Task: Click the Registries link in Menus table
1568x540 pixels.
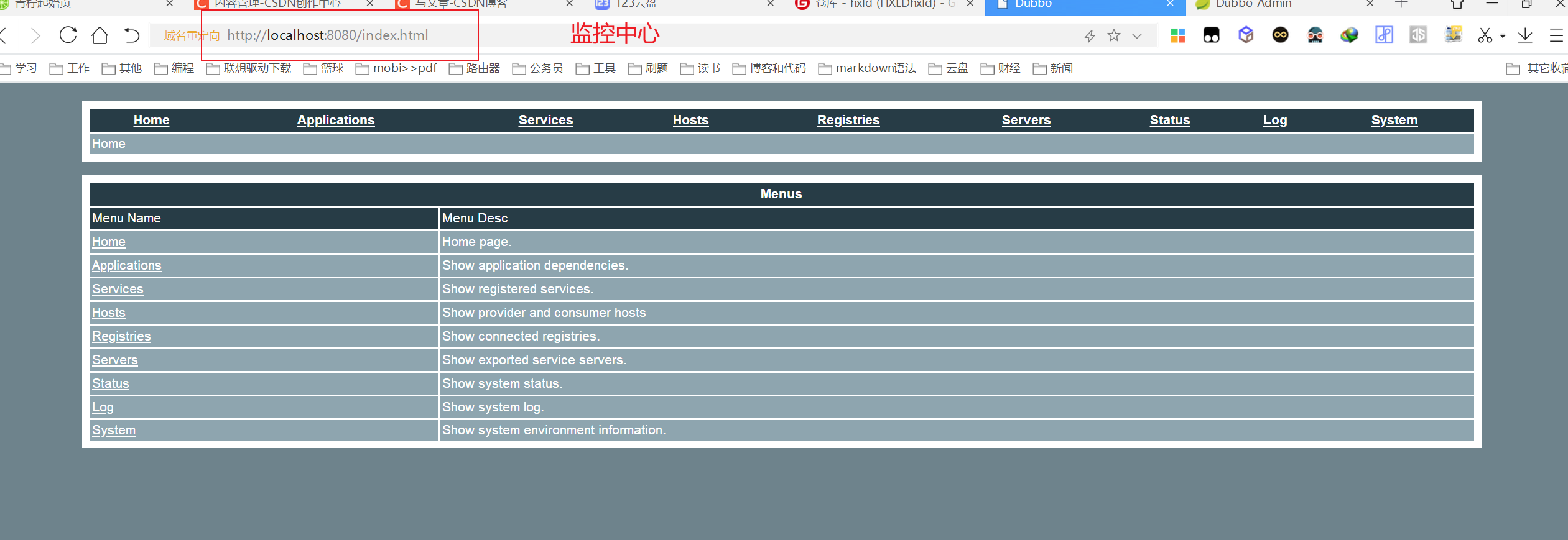Action: (x=121, y=336)
